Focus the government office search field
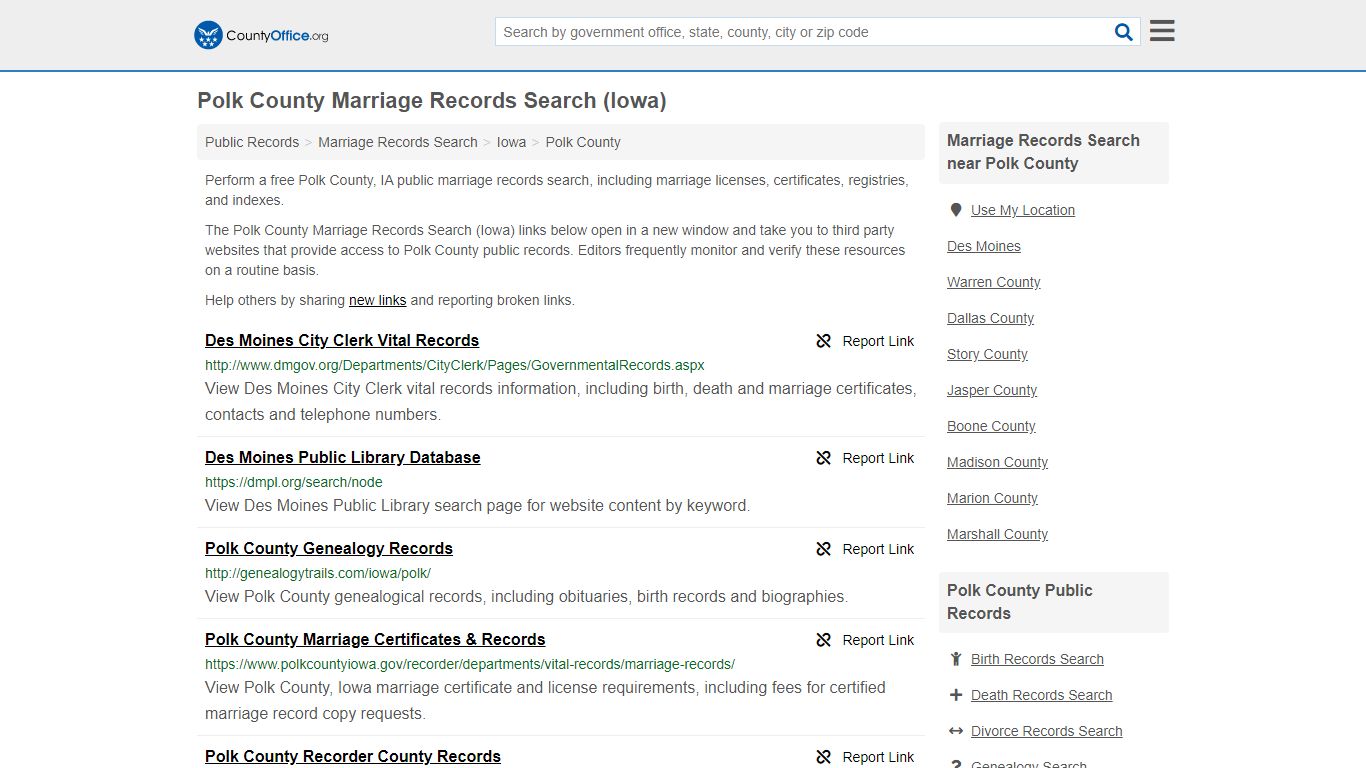 (x=804, y=32)
